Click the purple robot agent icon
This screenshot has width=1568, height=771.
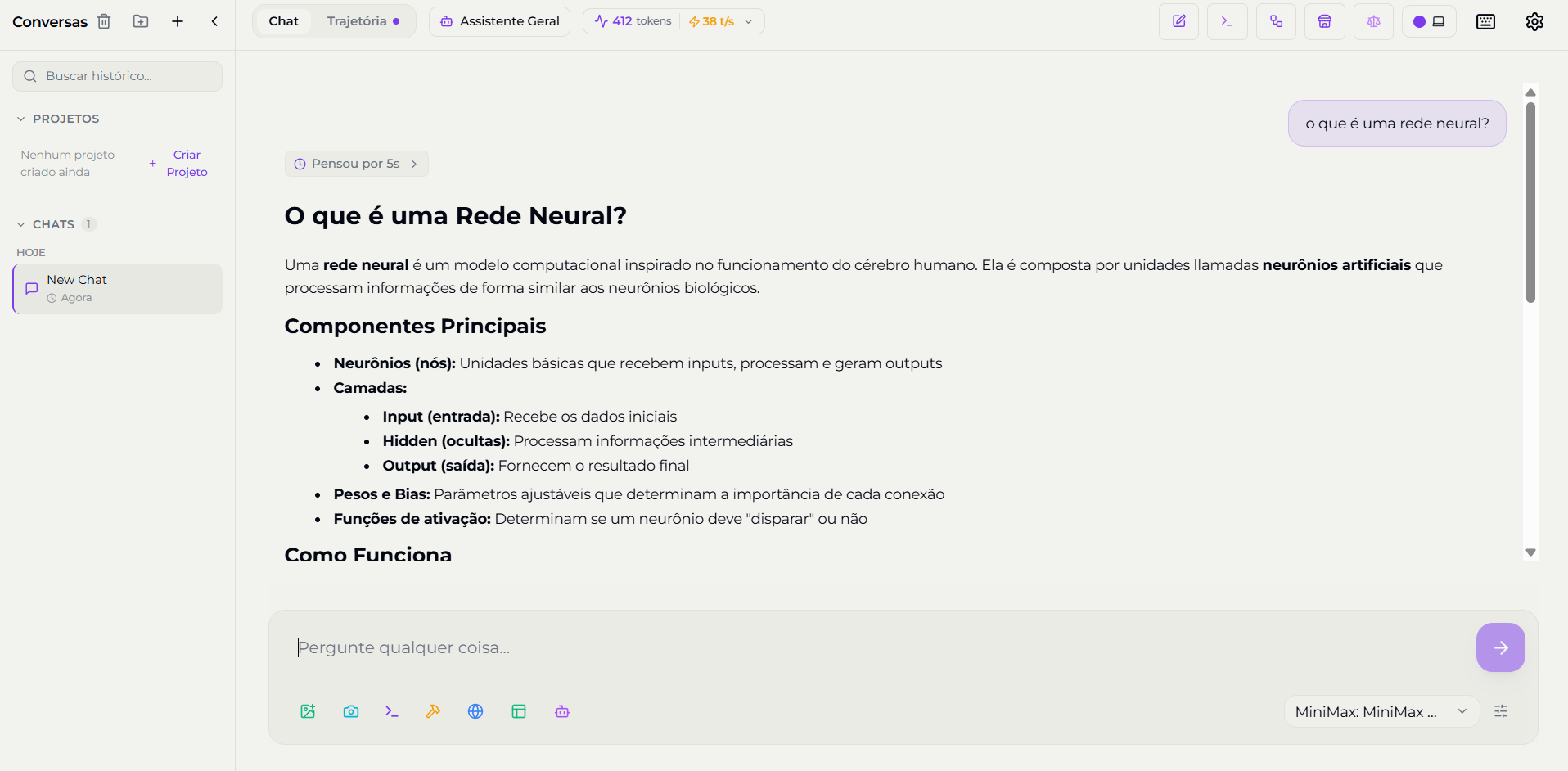(562, 711)
